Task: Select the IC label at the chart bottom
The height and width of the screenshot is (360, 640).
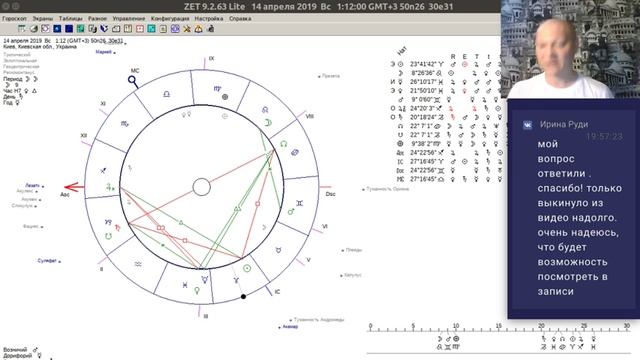Action: tap(277, 291)
